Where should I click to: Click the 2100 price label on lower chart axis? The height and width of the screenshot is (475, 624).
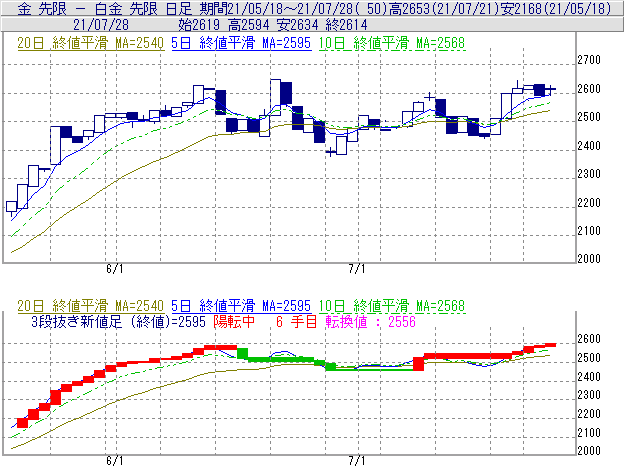coord(589,432)
